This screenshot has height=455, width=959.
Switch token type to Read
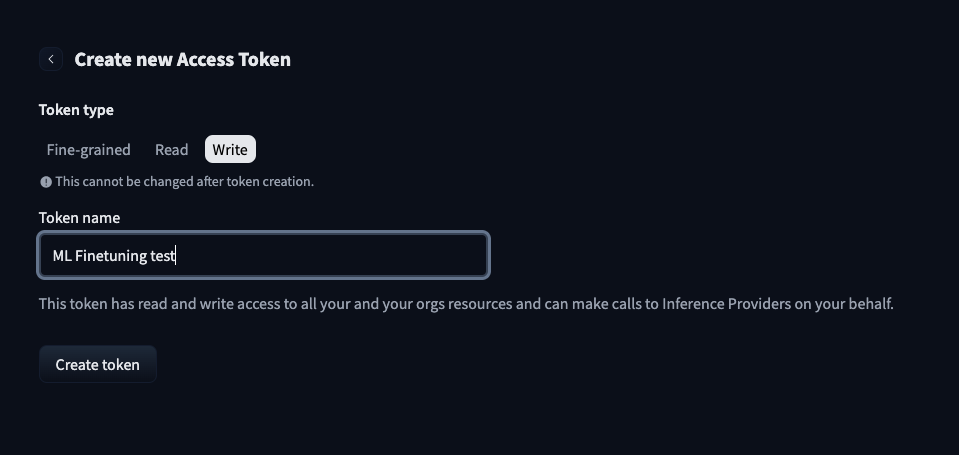tap(171, 150)
